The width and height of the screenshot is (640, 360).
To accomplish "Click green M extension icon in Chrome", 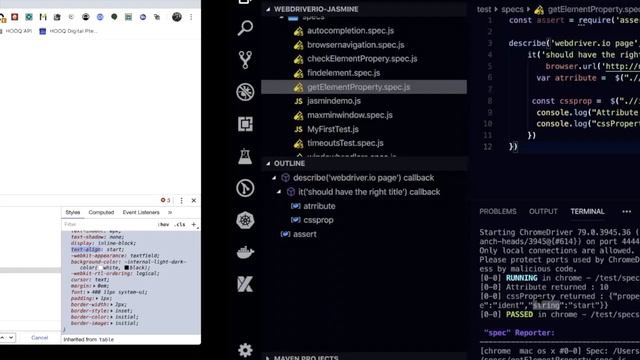I will 43,17.
